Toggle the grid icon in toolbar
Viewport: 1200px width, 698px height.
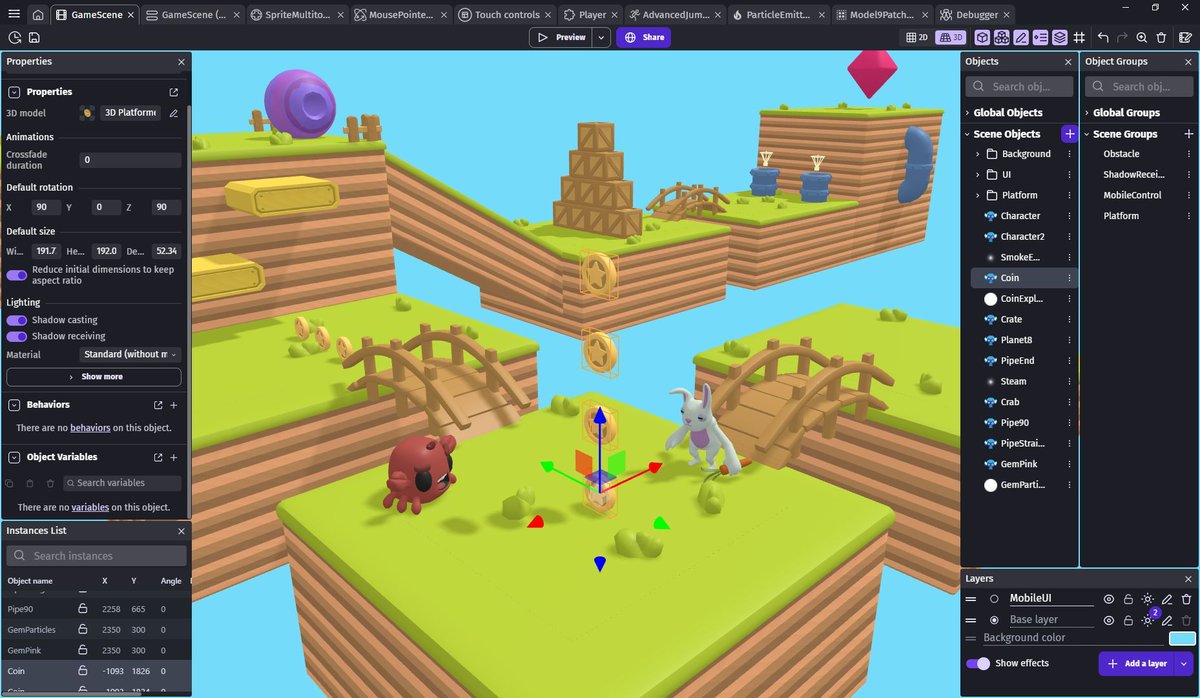pos(1079,37)
